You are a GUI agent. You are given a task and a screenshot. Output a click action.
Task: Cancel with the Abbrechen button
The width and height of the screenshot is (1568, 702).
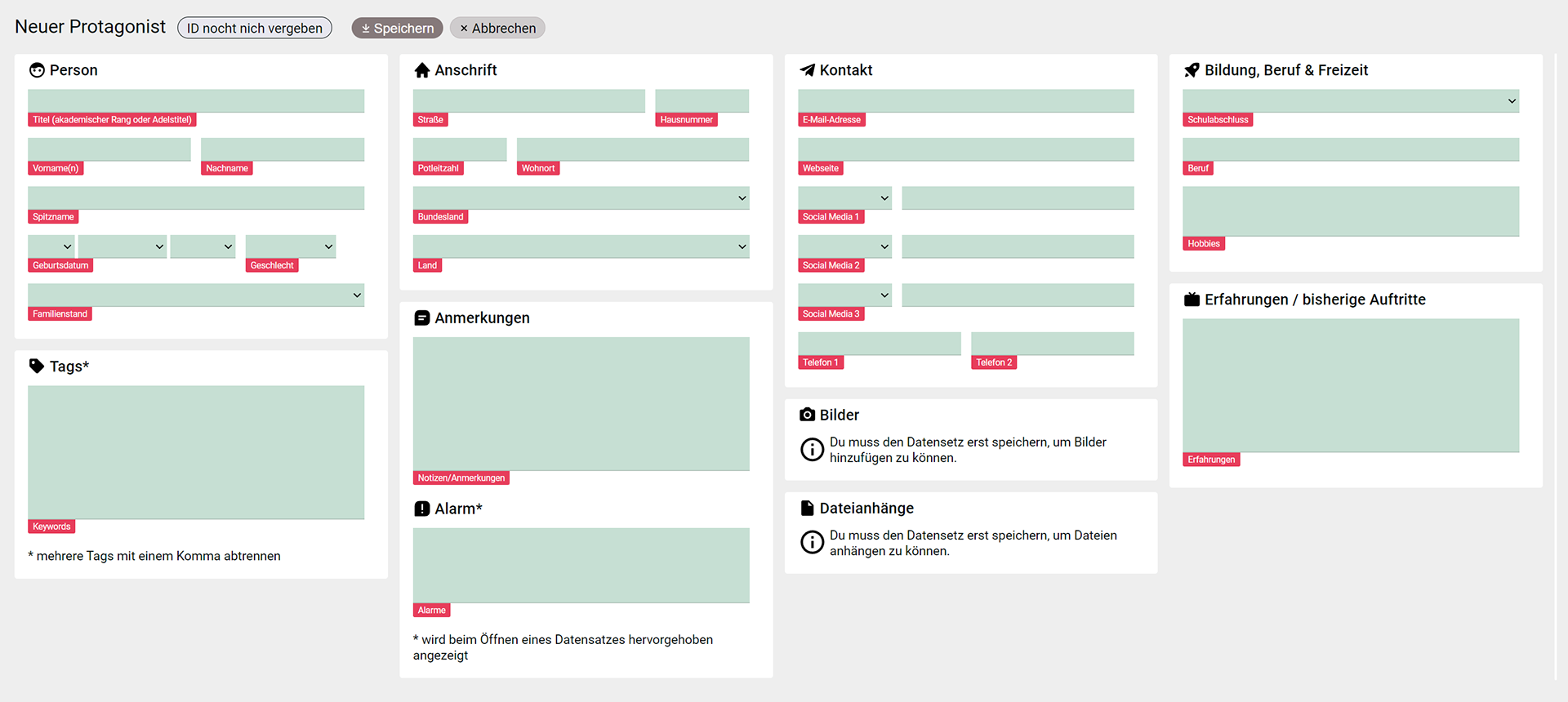497,28
